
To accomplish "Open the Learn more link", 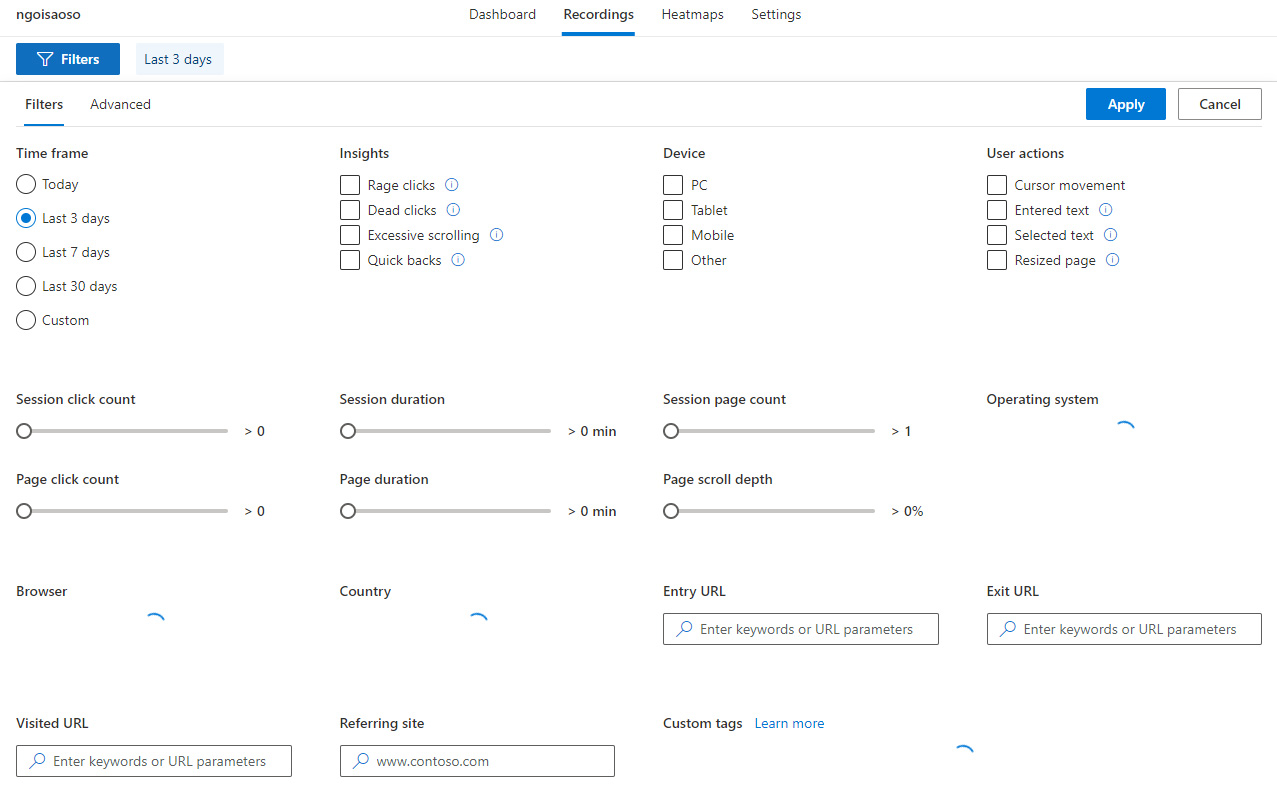I will click(789, 723).
